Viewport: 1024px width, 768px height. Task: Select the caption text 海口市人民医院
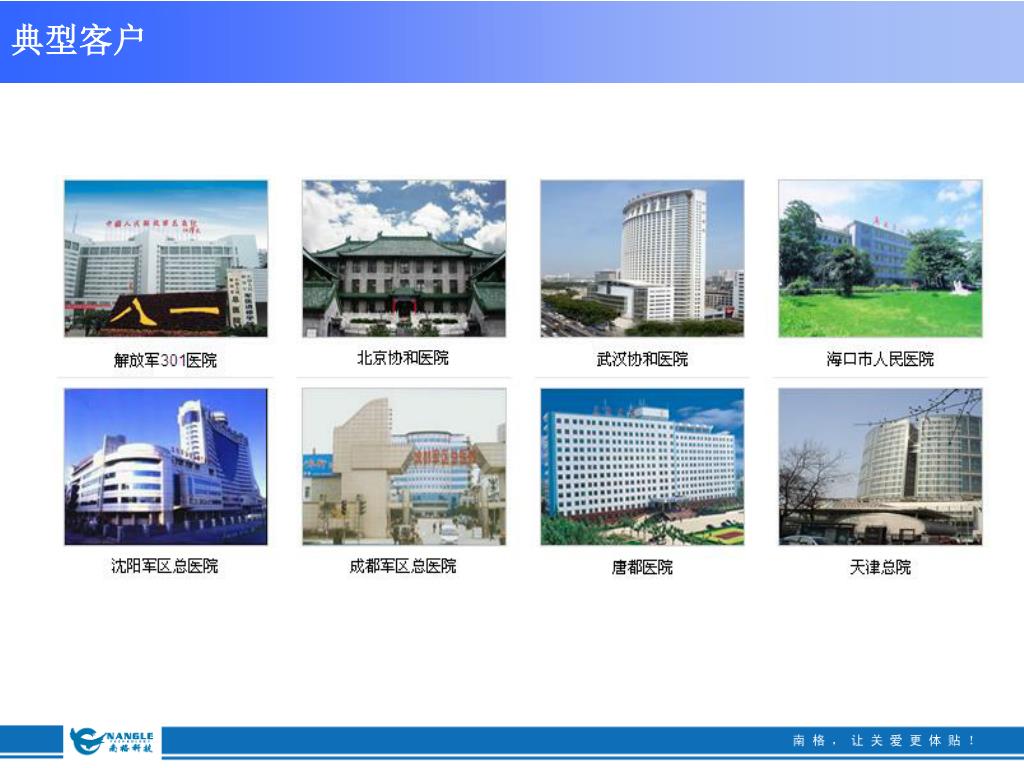[880, 359]
